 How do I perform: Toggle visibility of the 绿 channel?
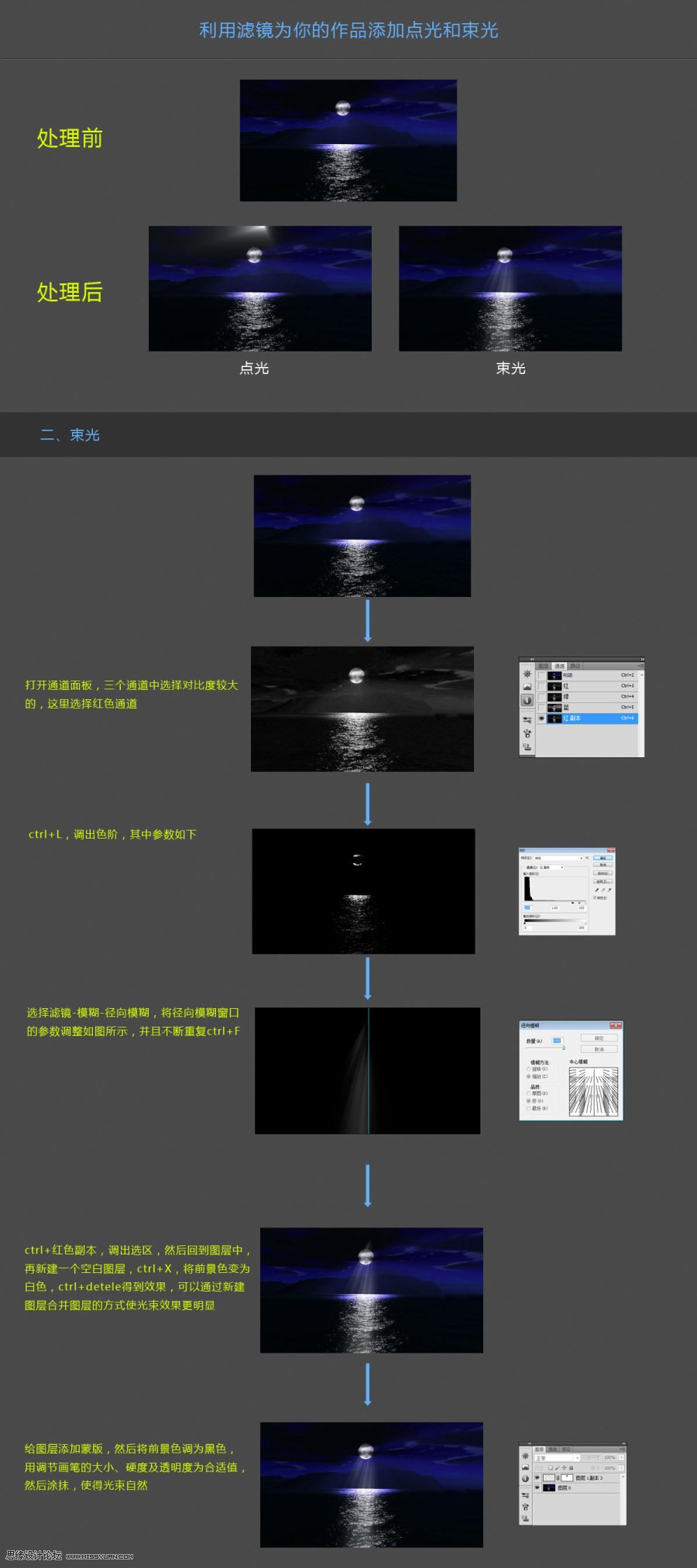pos(541,697)
